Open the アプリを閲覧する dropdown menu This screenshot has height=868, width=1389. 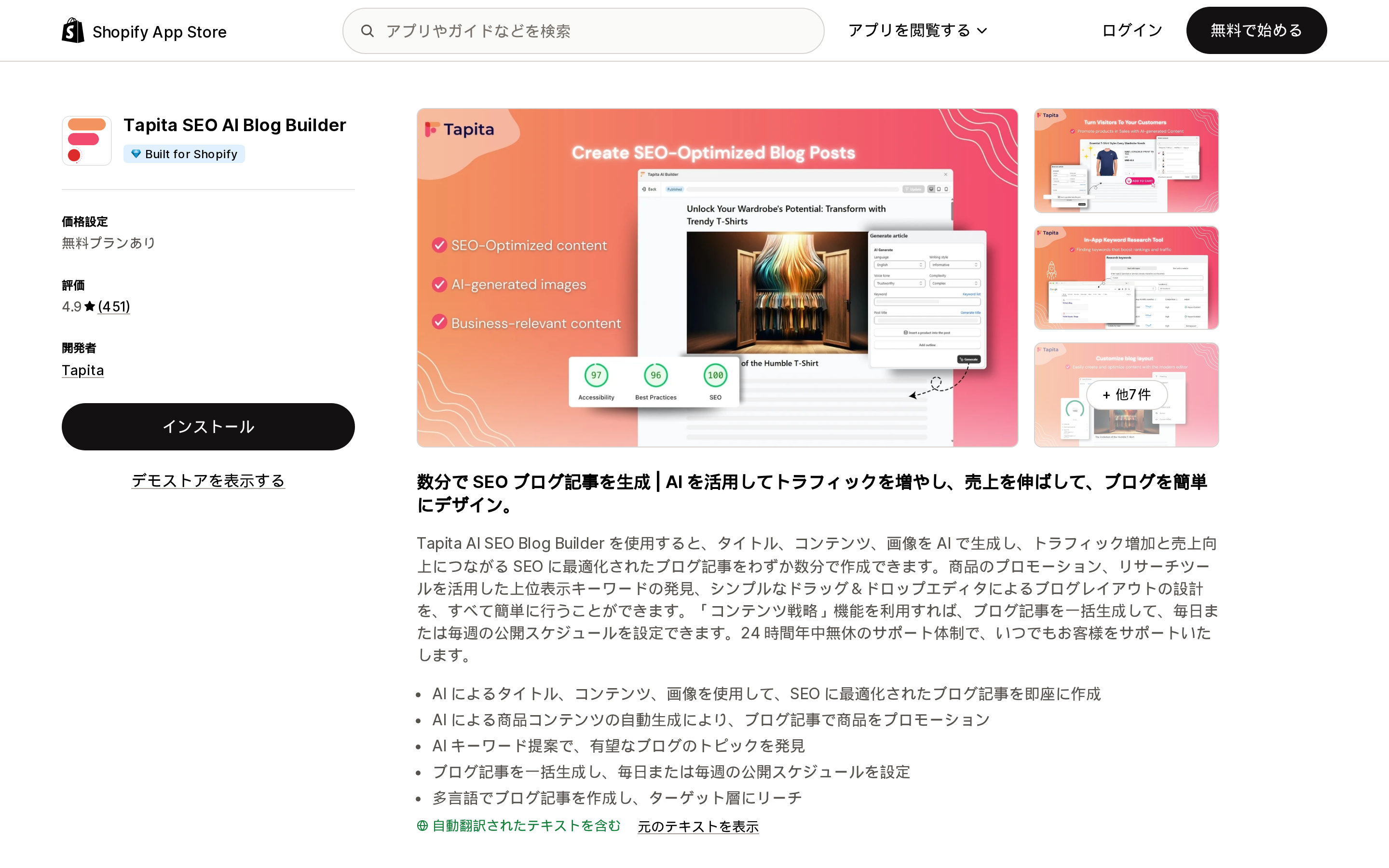tap(917, 30)
